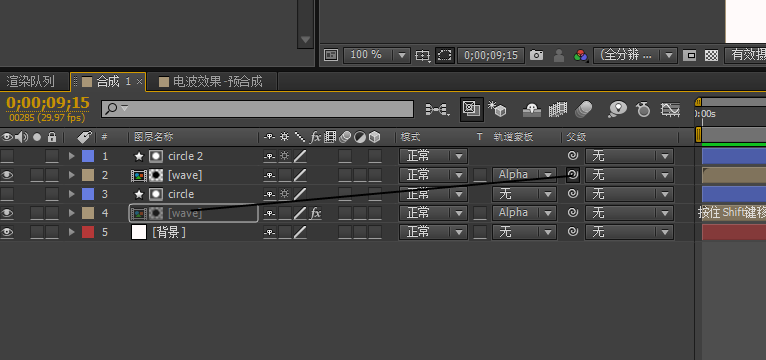
Task: Click label color swatch of circle 2
Action: 88,156
